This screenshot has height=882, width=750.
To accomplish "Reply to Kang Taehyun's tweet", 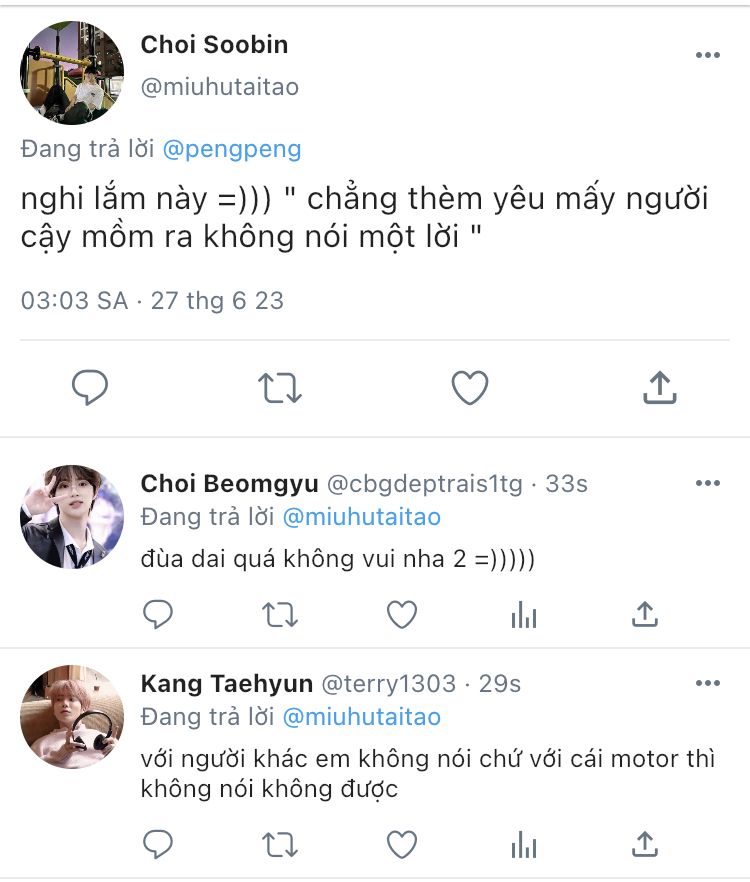I will point(158,845).
